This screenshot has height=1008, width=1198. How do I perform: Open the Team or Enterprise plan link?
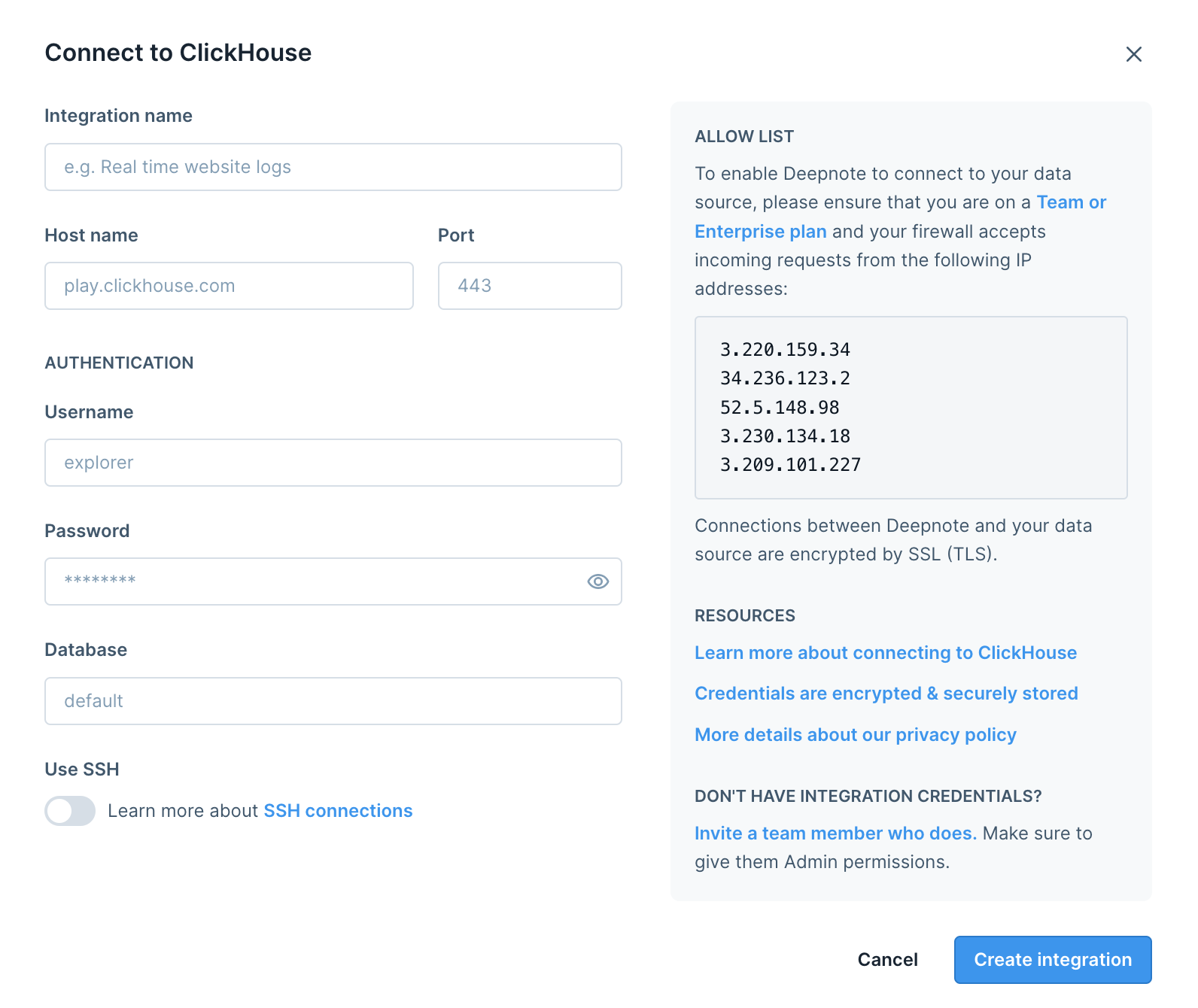pos(900,217)
